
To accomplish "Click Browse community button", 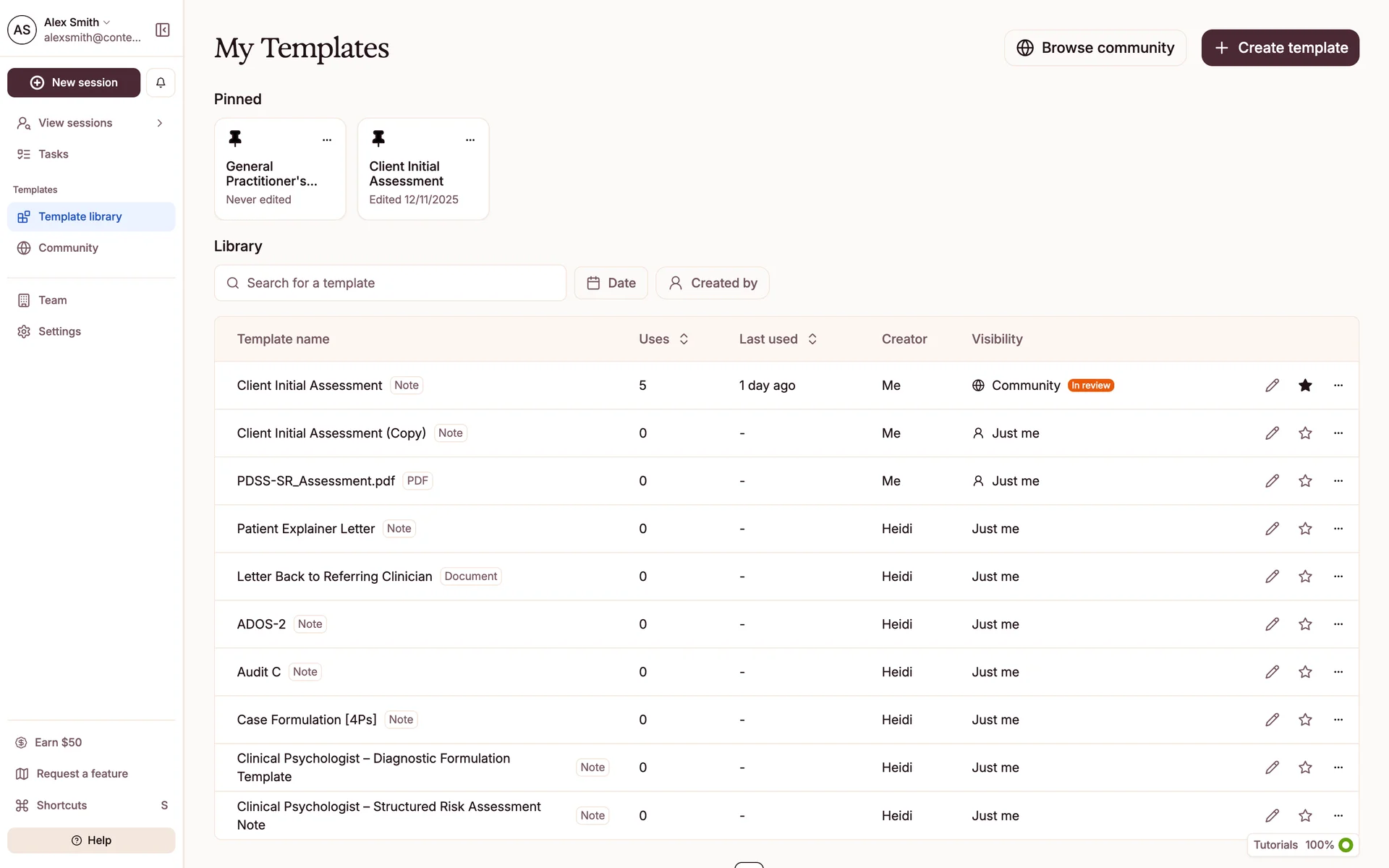I will (1095, 48).
